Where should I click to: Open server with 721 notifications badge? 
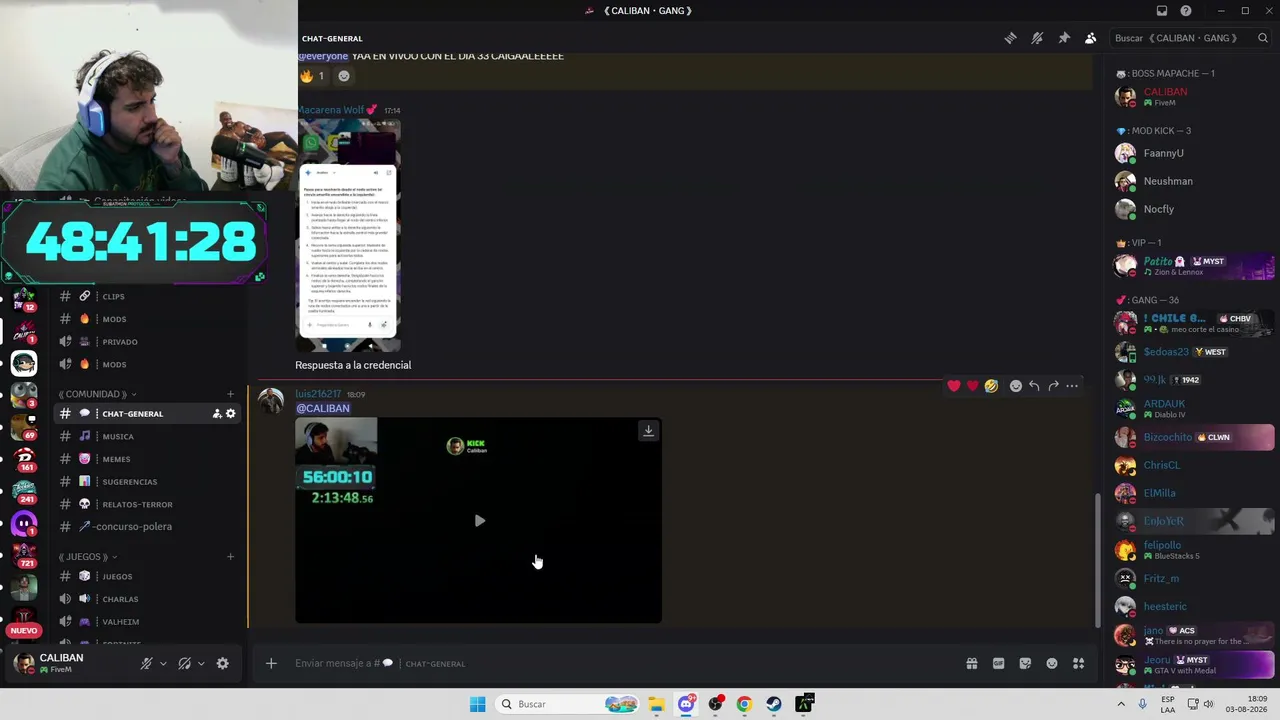(x=24, y=554)
